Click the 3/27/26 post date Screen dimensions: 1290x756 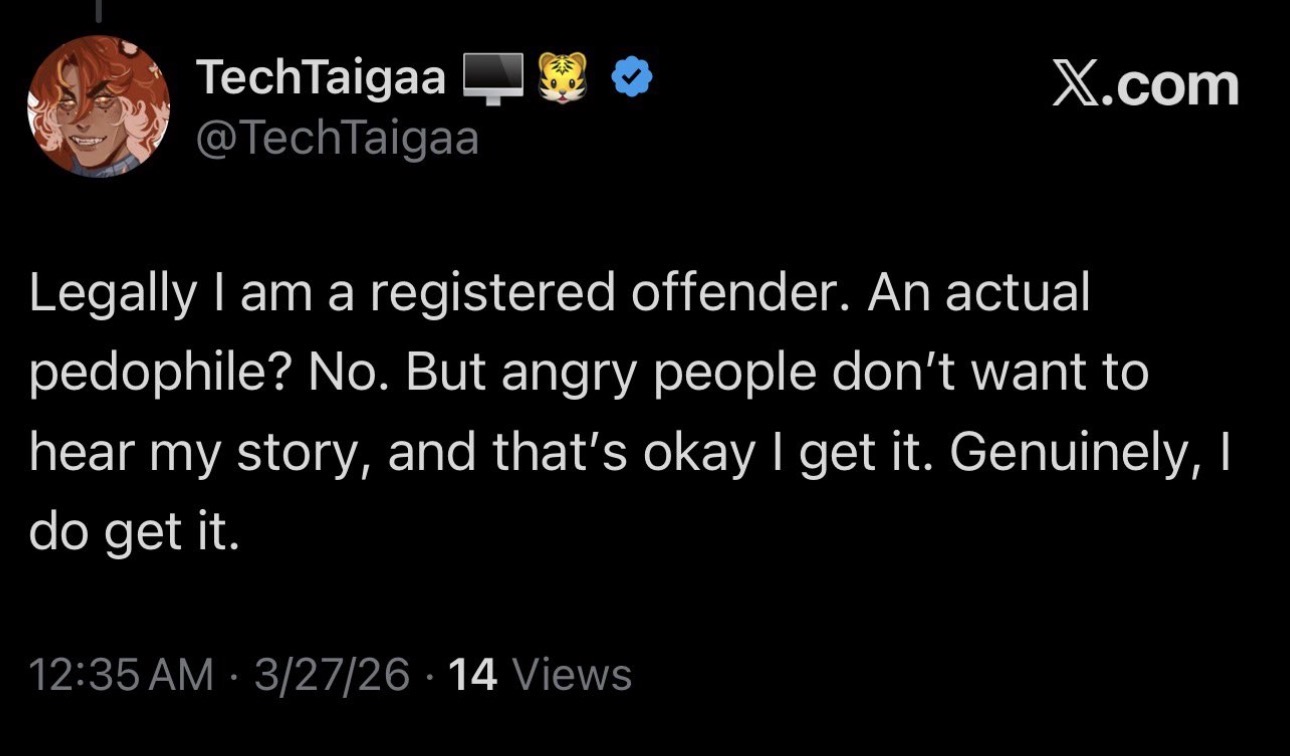point(331,675)
